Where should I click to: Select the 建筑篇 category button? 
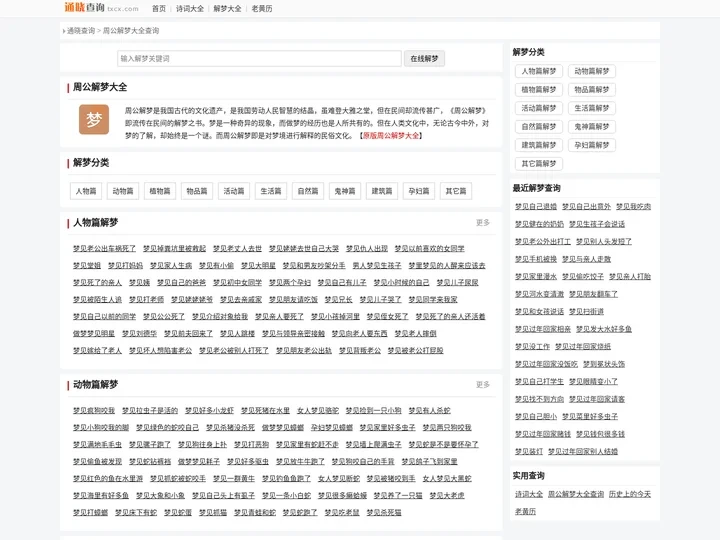tap(382, 191)
